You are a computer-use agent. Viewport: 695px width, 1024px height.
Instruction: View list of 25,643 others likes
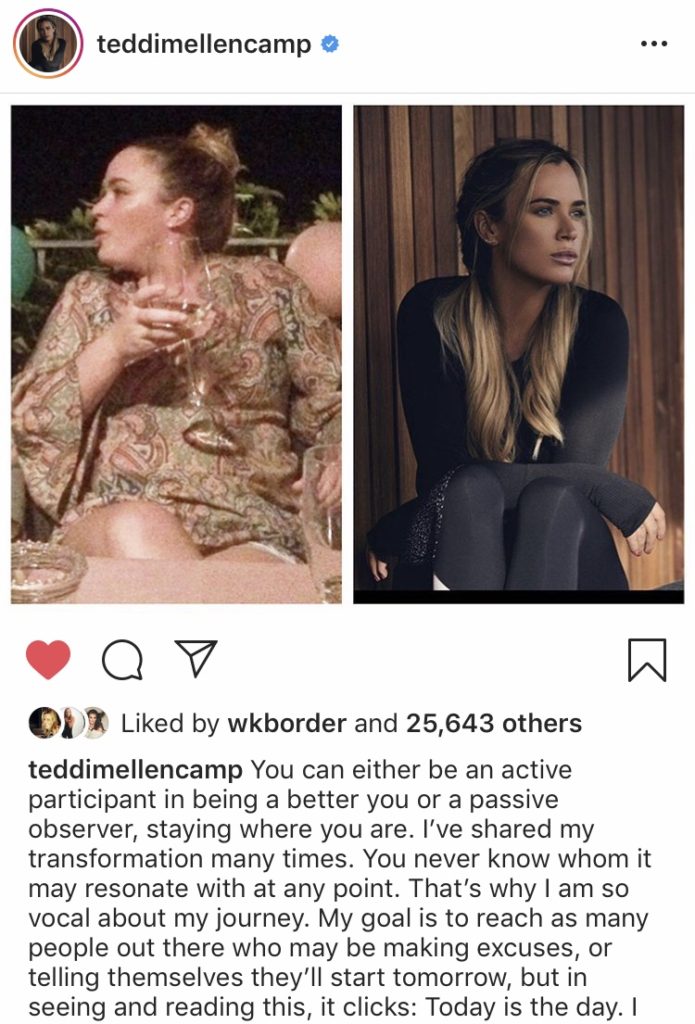click(x=494, y=723)
